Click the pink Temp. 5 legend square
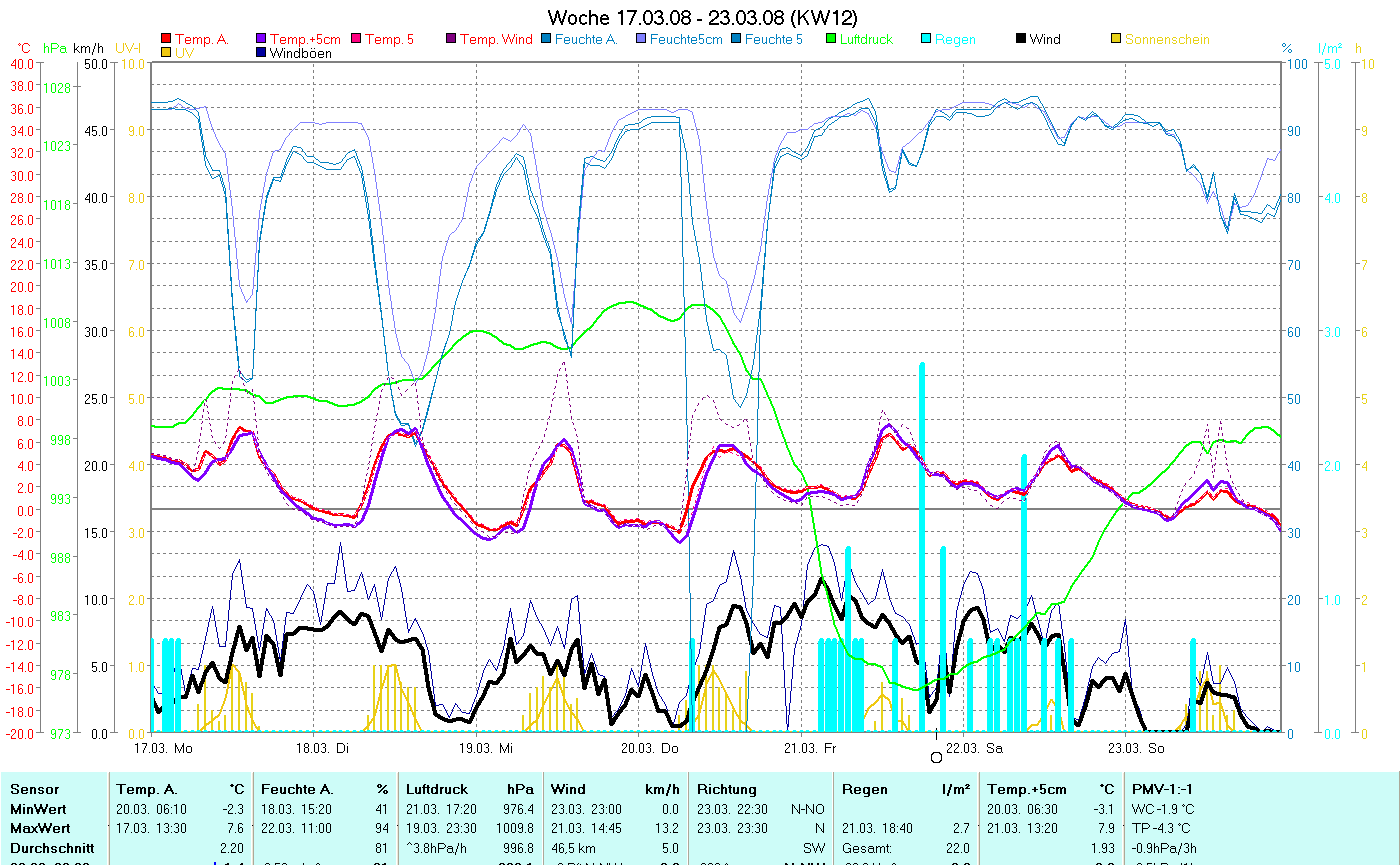This screenshot has width=1400, height=865. 357,39
